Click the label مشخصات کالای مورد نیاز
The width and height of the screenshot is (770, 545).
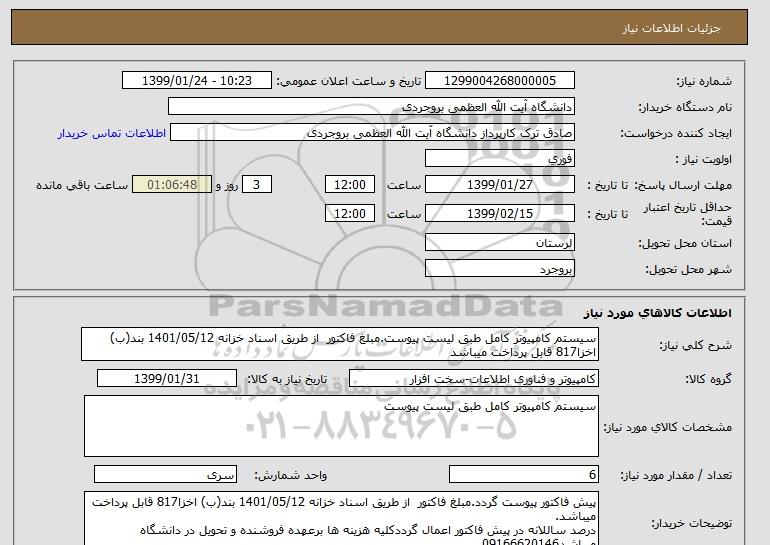(667, 427)
